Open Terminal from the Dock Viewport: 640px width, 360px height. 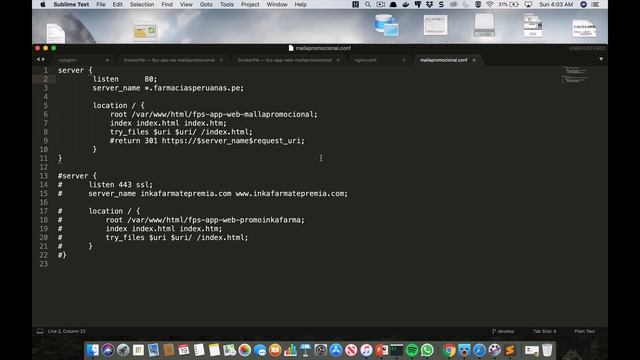(x=397, y=350)
